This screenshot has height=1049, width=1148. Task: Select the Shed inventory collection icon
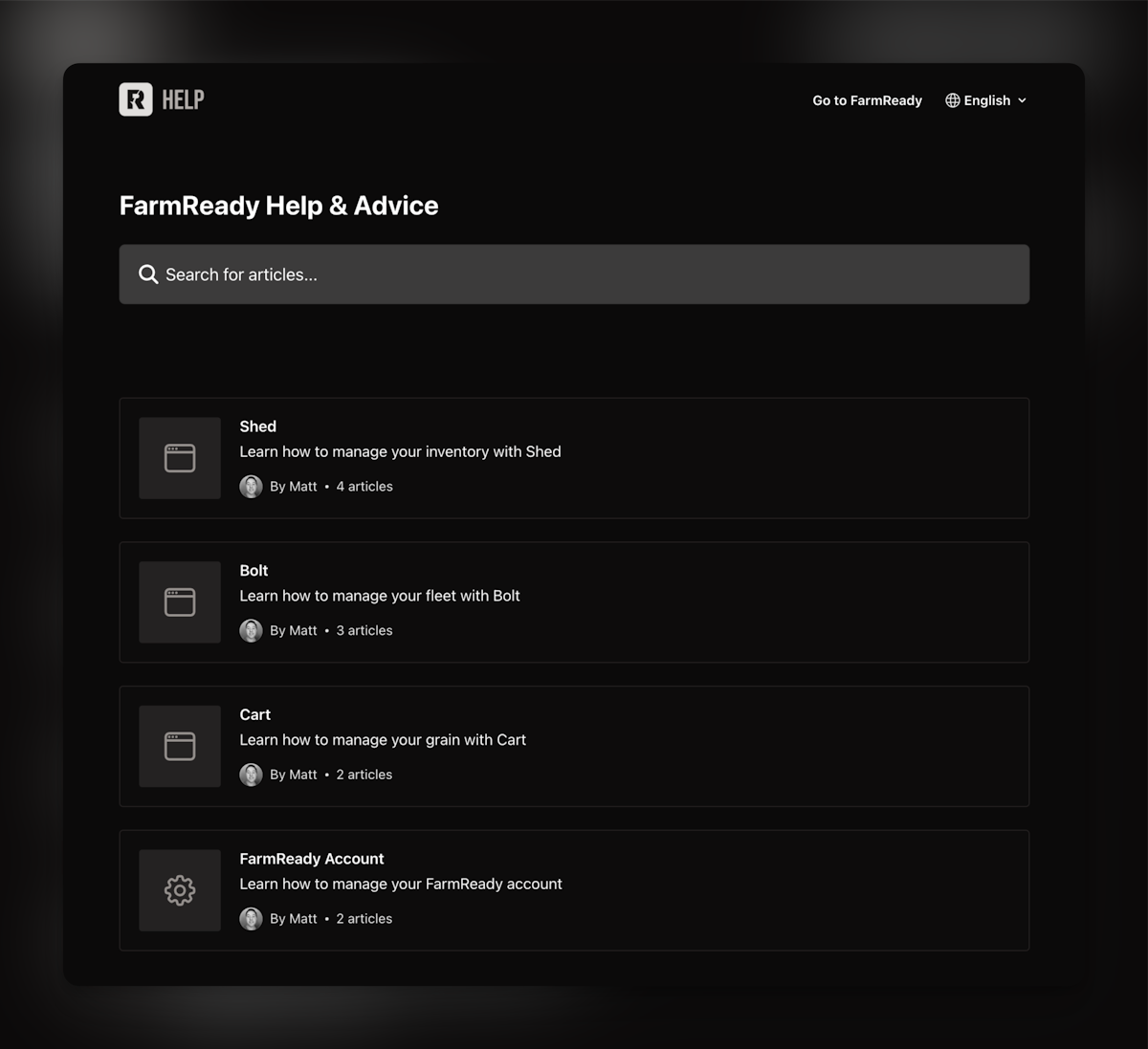point(179,458)
